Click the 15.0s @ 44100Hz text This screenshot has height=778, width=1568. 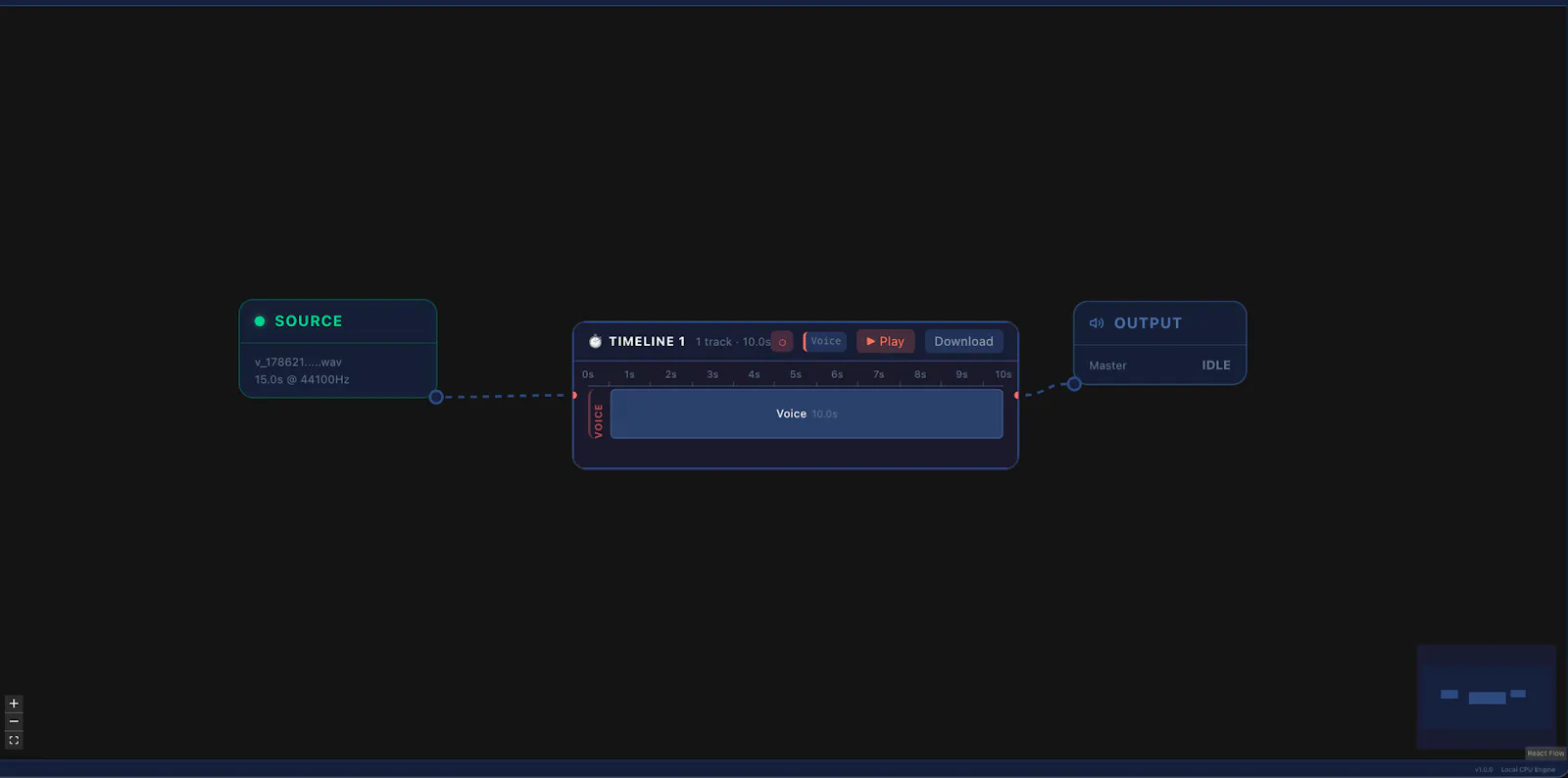(x=302, y=379)
